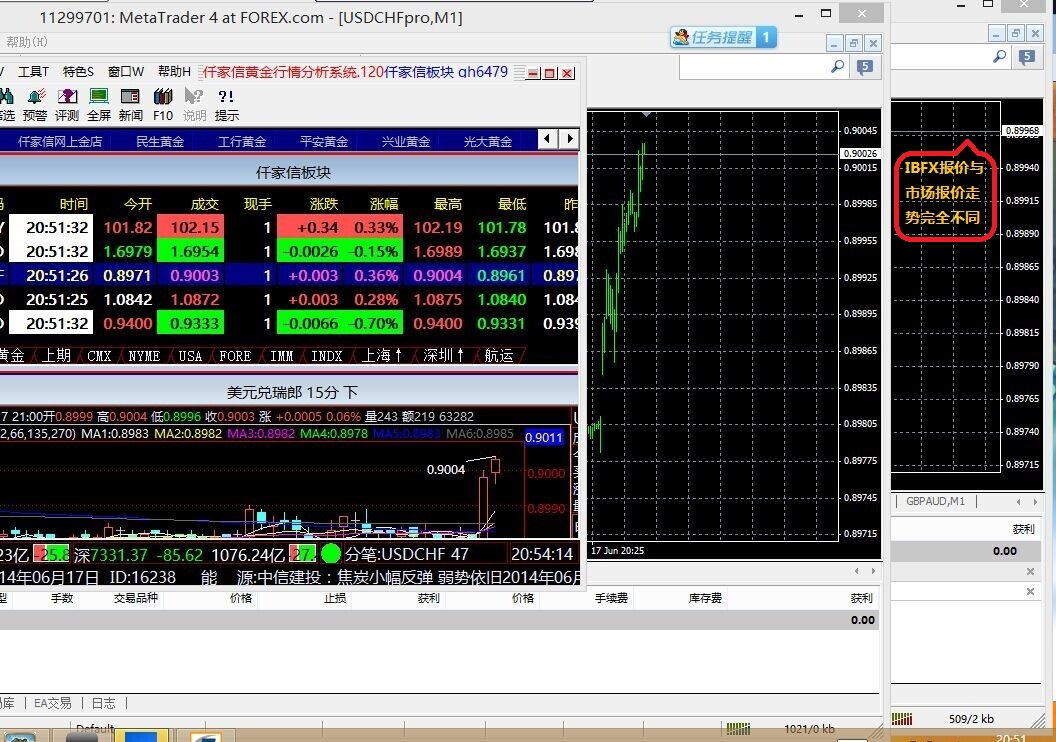Viewport: 1056px width, 742px height.
Task: Switch to 全屏 full screen mode
Action: [x=99, y=97]
